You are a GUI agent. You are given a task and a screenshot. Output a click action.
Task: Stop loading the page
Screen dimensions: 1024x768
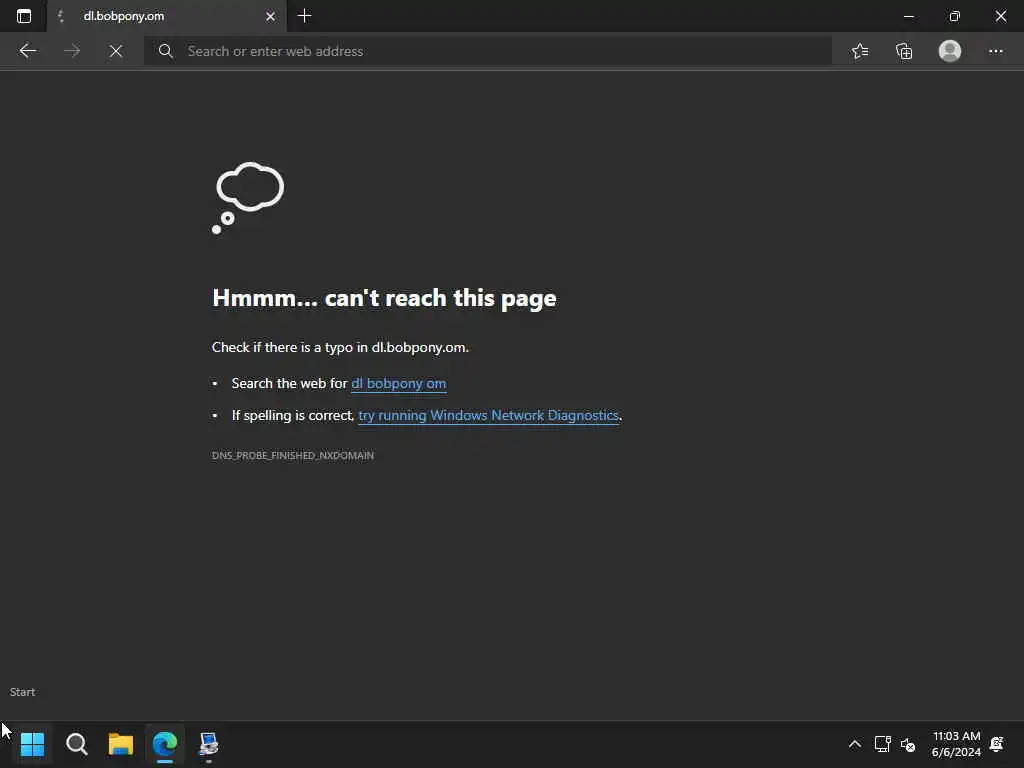116,51
